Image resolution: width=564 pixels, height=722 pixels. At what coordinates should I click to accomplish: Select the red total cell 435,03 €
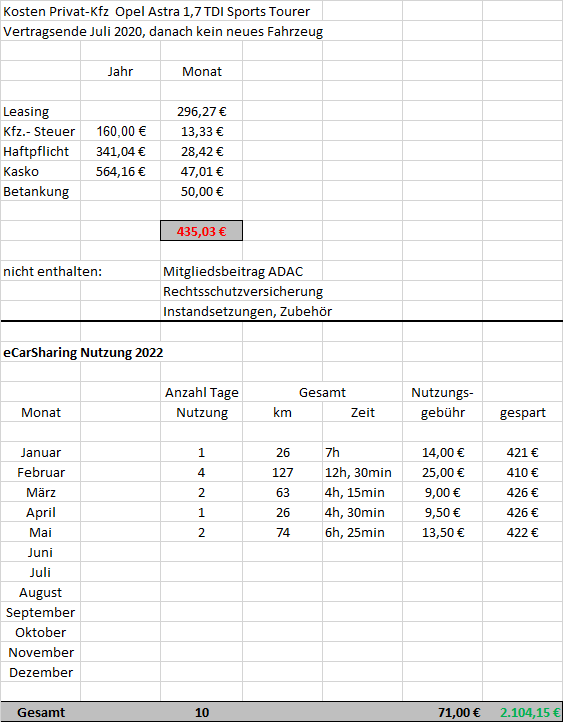tap(202, 231)
